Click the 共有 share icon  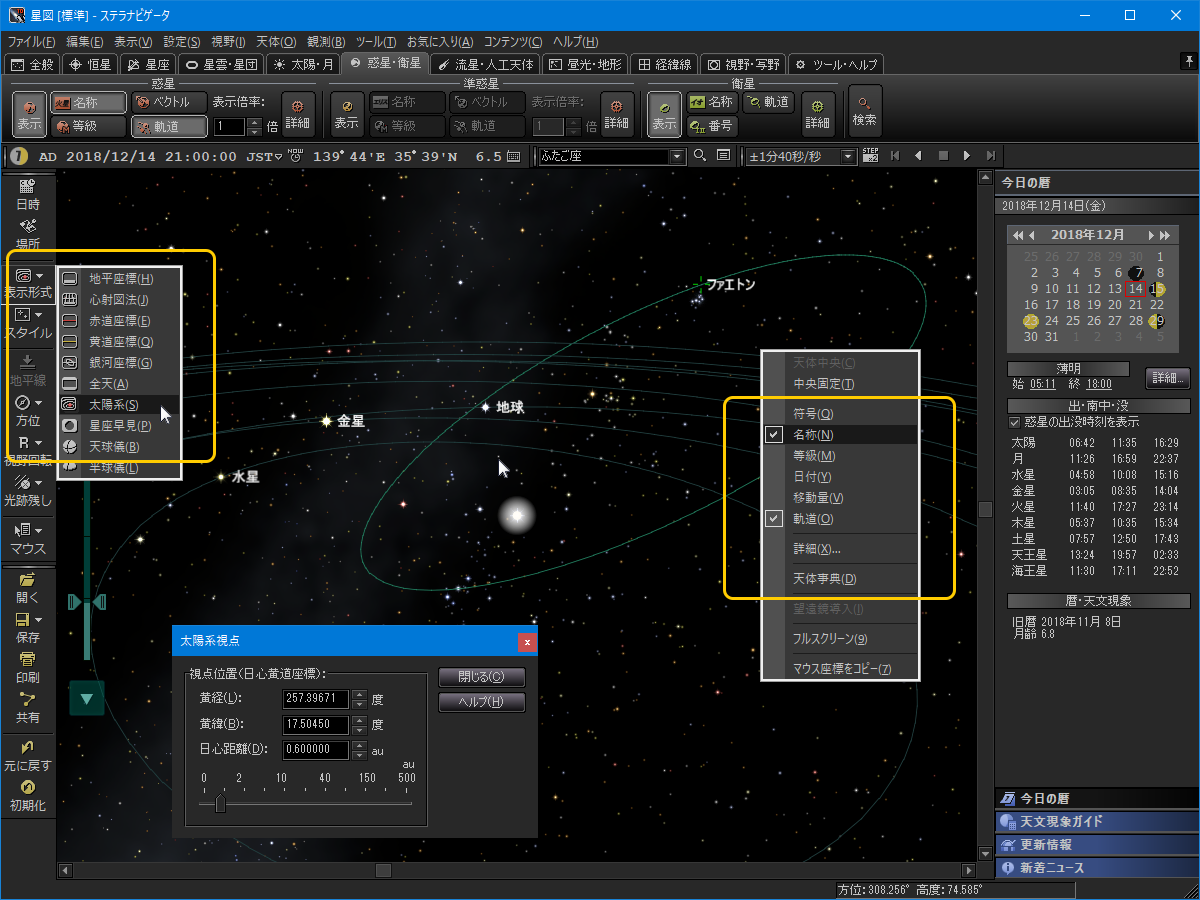[x=27, y=699]
